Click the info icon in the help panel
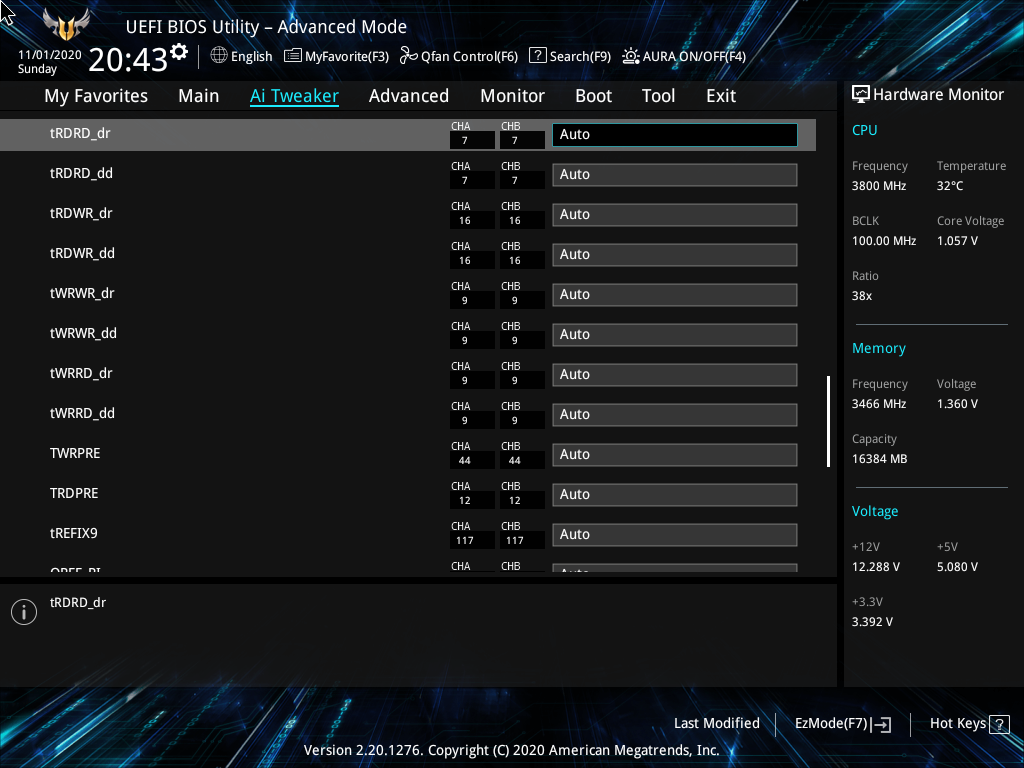The width and height of the screenshot is (1024, 768). [x=24, y=612]
